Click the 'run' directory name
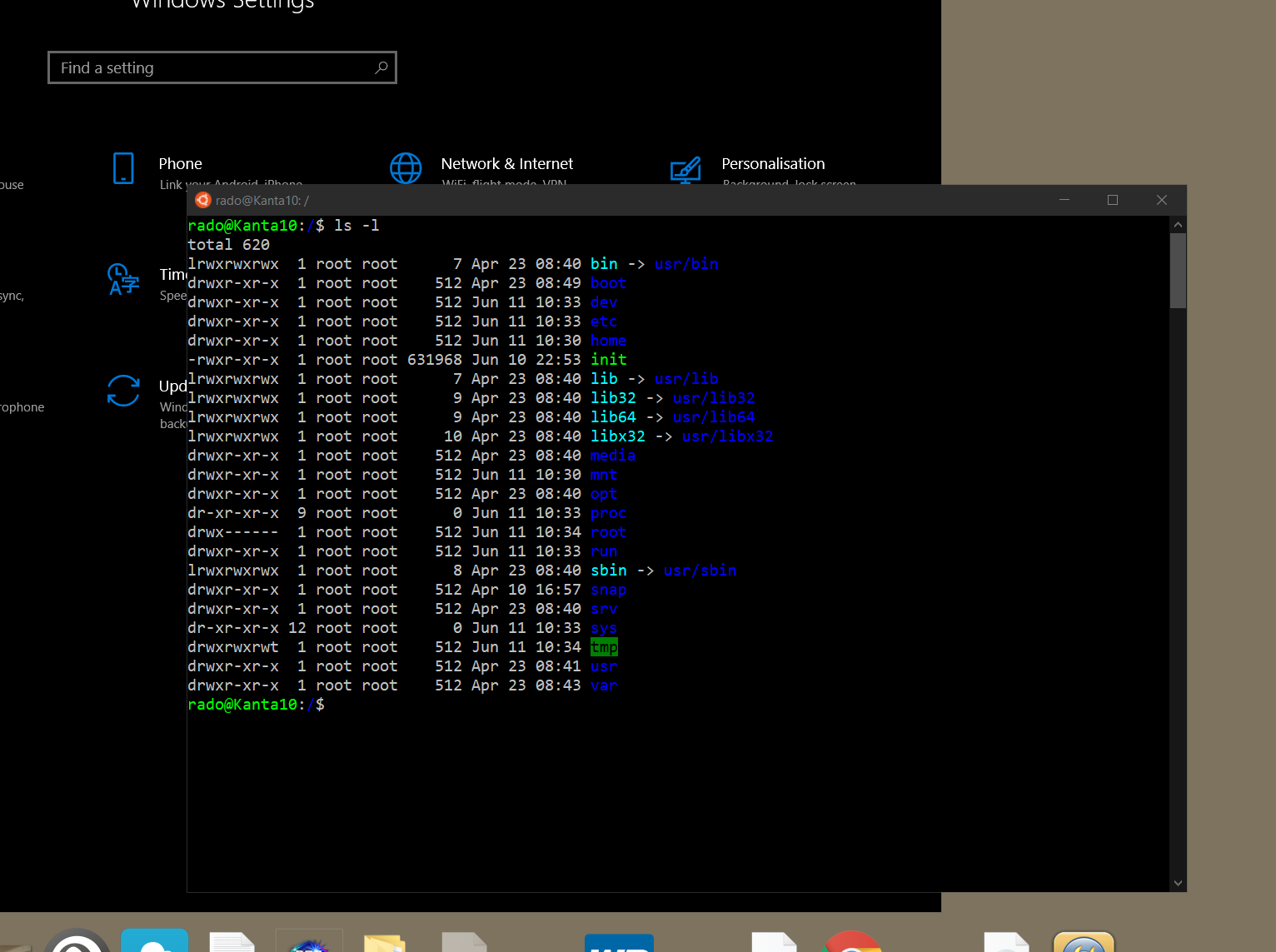 604,551
